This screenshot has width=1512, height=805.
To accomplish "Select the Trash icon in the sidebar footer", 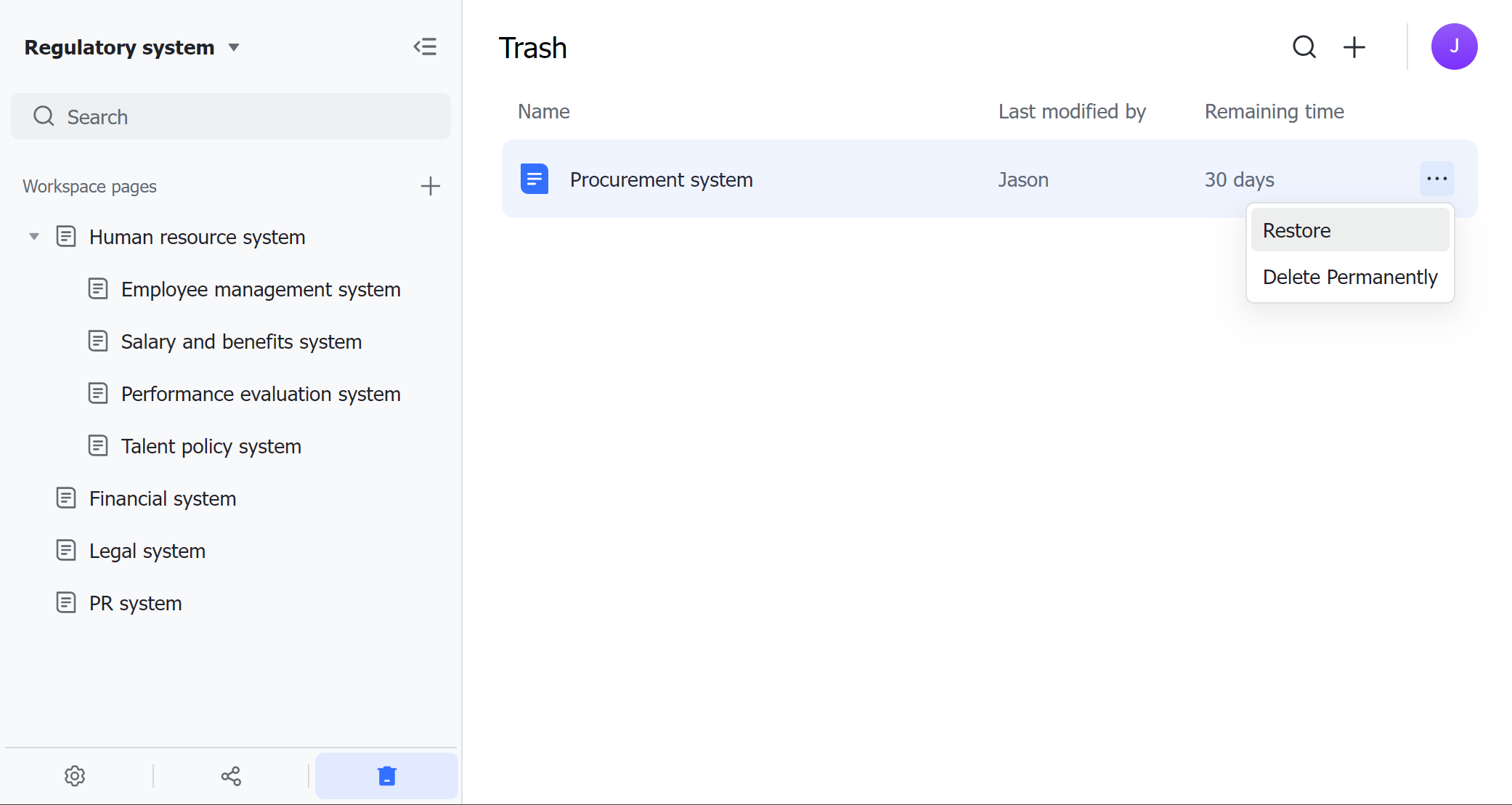I will coord(386,775).
